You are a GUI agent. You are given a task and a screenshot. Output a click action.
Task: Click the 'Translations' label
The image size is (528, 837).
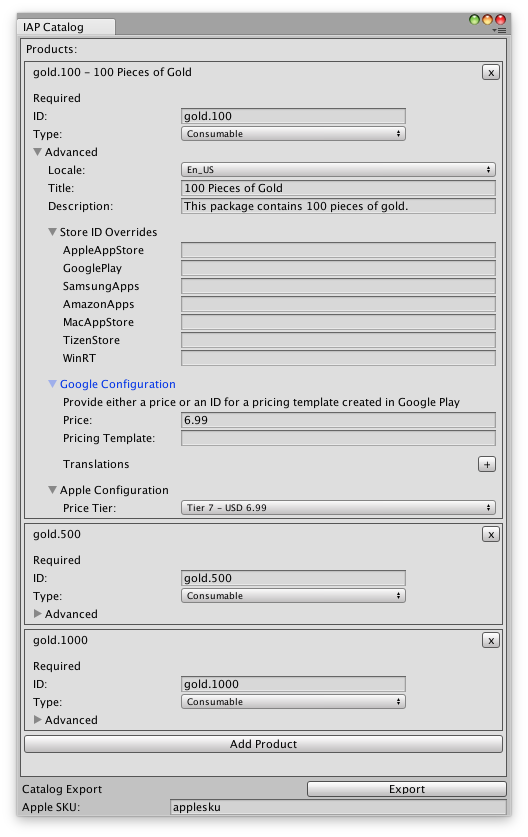click(96, 464)
